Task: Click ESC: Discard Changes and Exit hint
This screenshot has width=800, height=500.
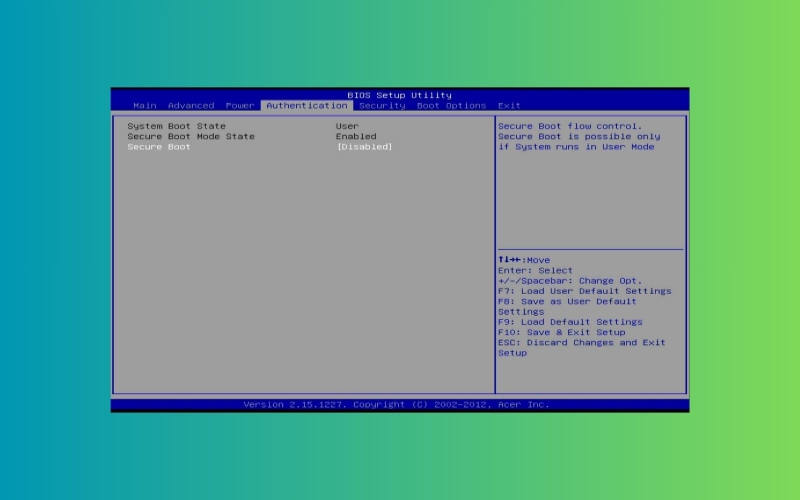Action: pos(582,347)
